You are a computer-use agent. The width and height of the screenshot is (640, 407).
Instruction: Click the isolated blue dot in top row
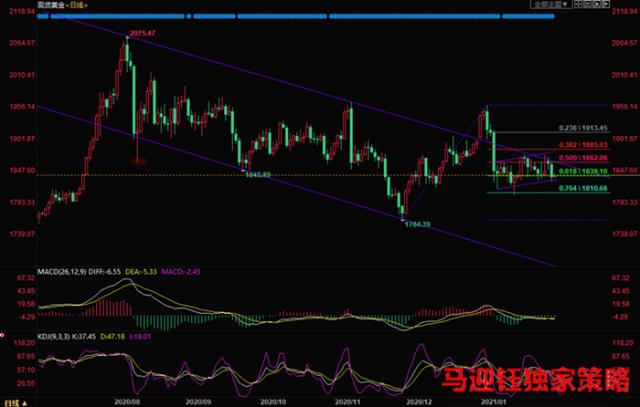(189, 16)
